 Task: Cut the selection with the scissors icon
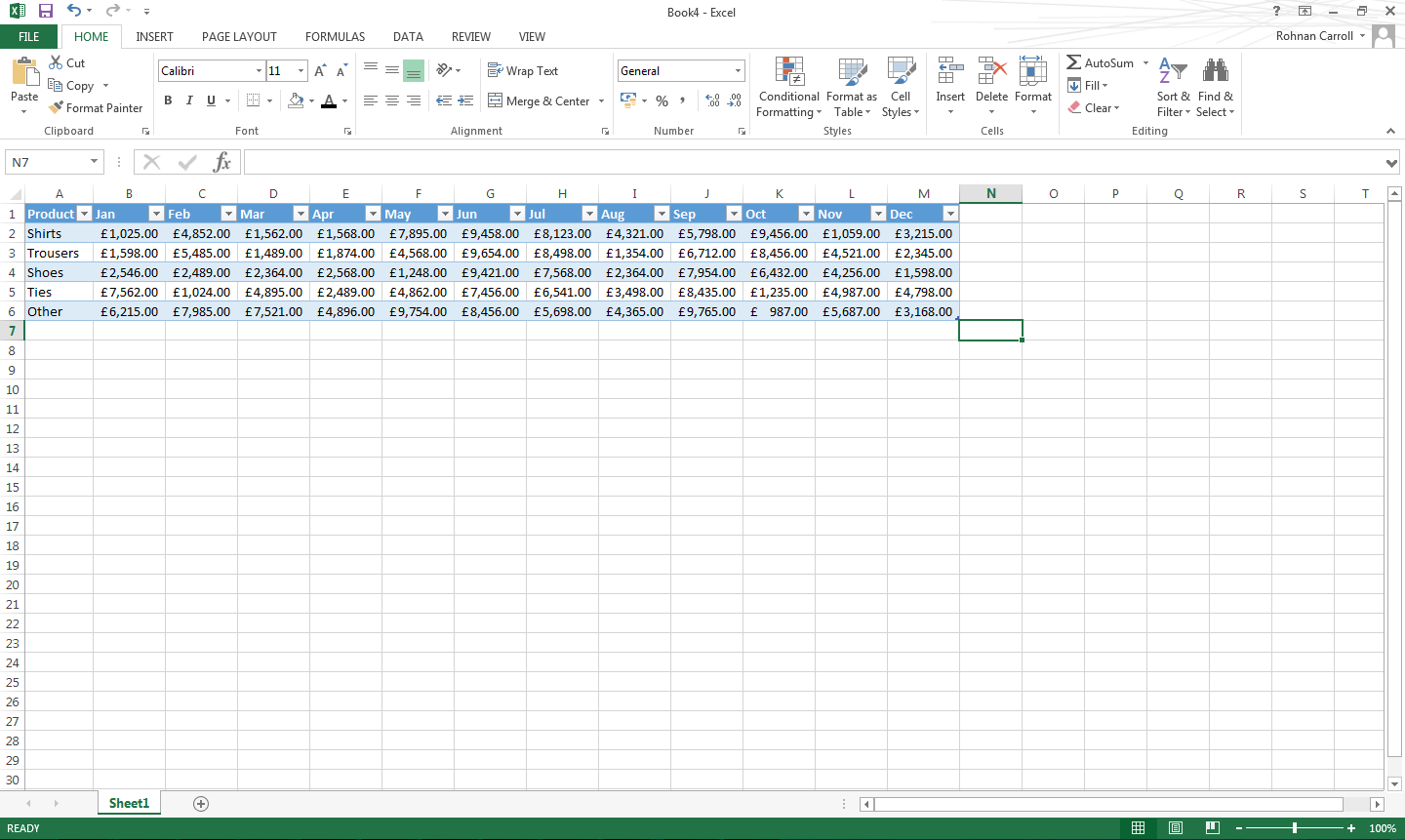click(56, 62)
